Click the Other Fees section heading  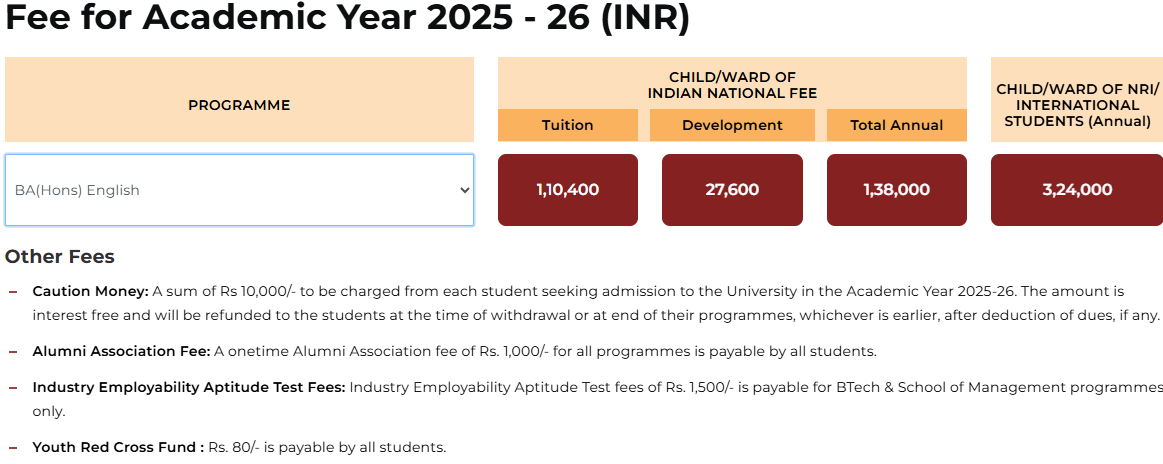pyautogui.click(x=60, y=257)
